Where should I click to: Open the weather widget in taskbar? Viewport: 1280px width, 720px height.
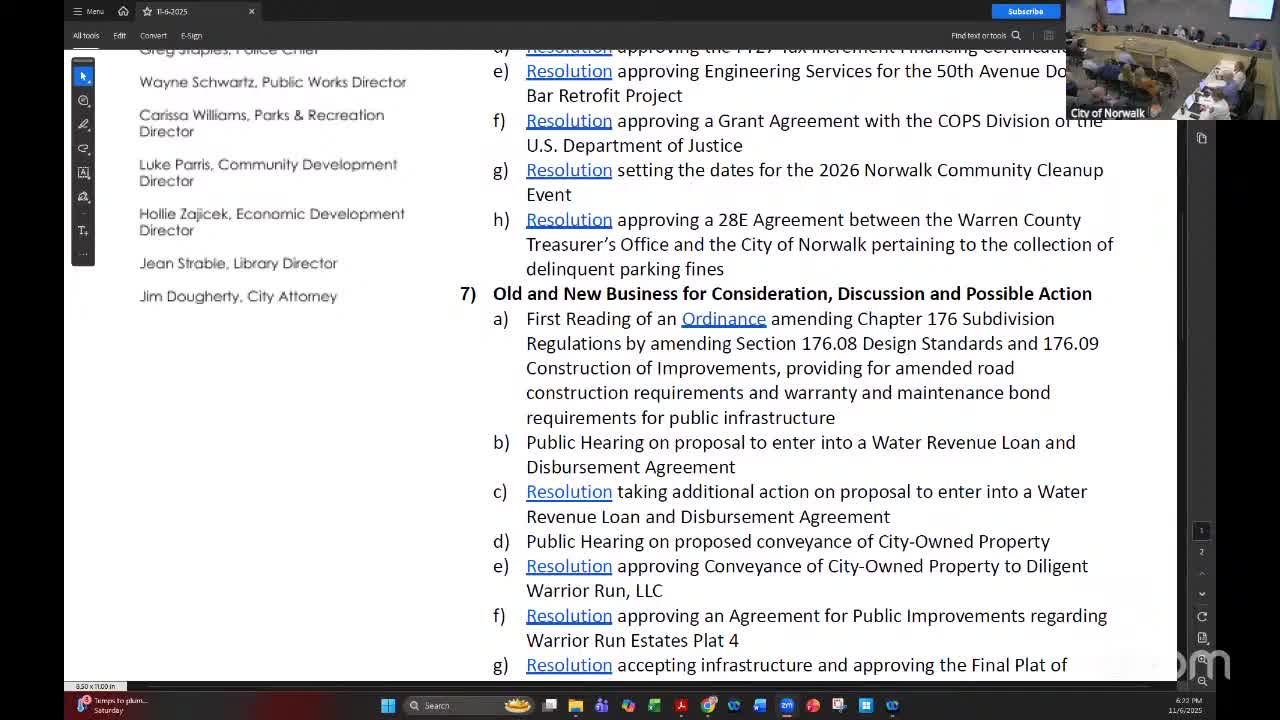pos(113,706)
